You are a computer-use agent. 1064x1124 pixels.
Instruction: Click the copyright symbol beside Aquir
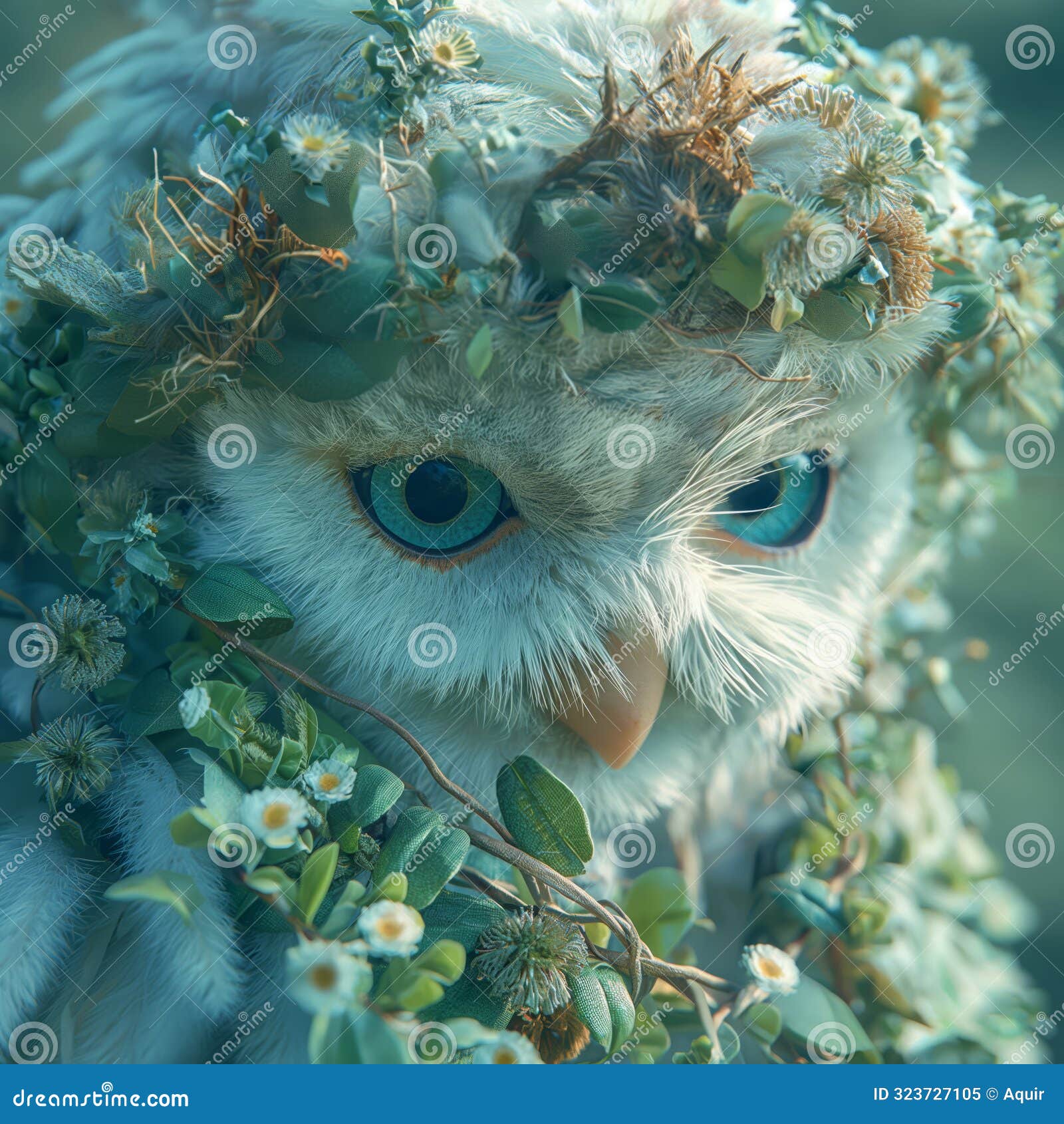click(992, 1094)
